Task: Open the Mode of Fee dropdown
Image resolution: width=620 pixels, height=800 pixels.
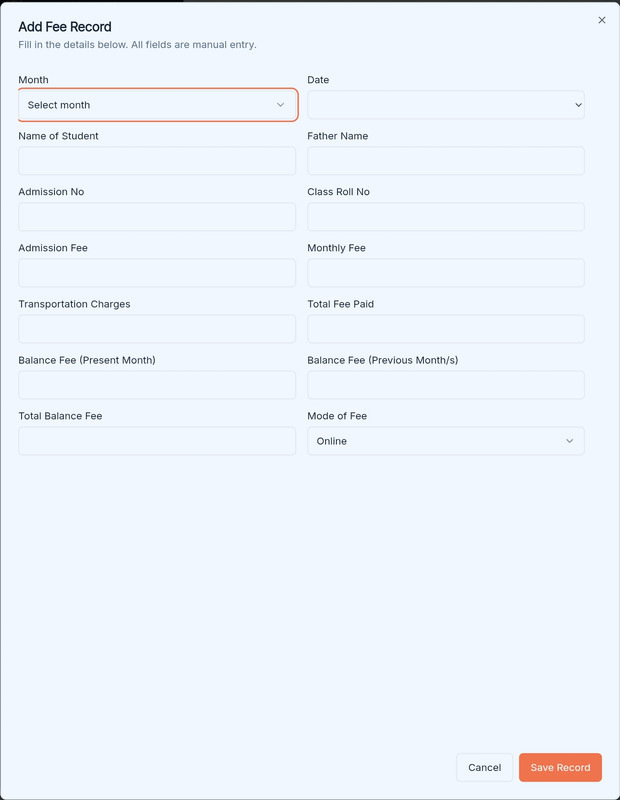Action: (x=445, y=441)
